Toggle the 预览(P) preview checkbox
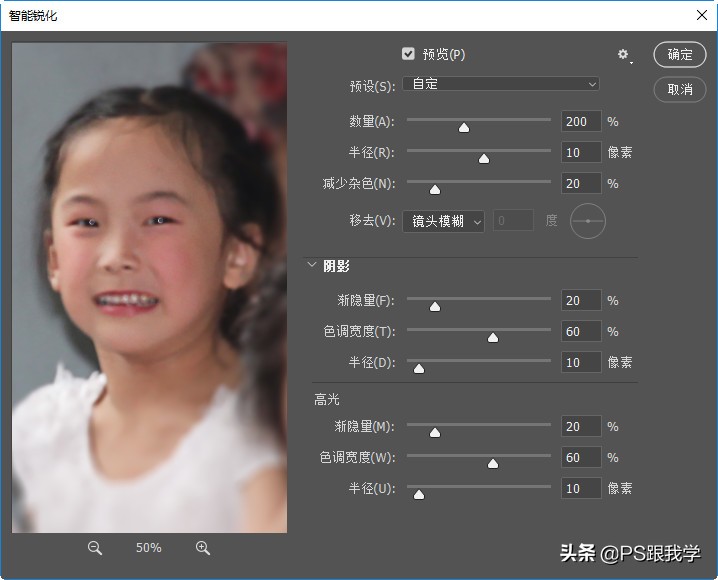This screenshot has width=718, height=580. [x=408, y=54]
